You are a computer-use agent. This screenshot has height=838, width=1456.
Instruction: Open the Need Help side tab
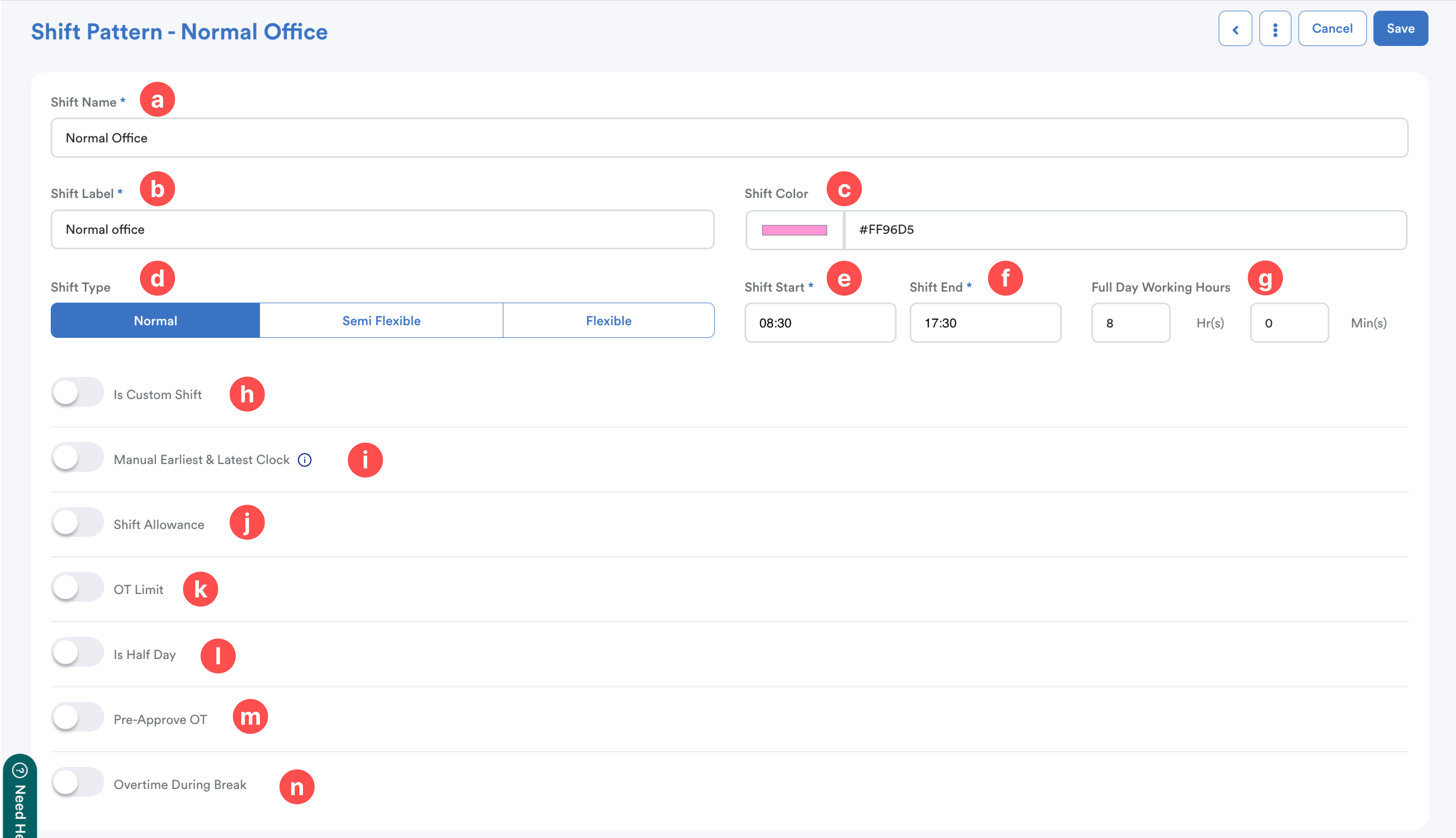[x=19, y=800]
